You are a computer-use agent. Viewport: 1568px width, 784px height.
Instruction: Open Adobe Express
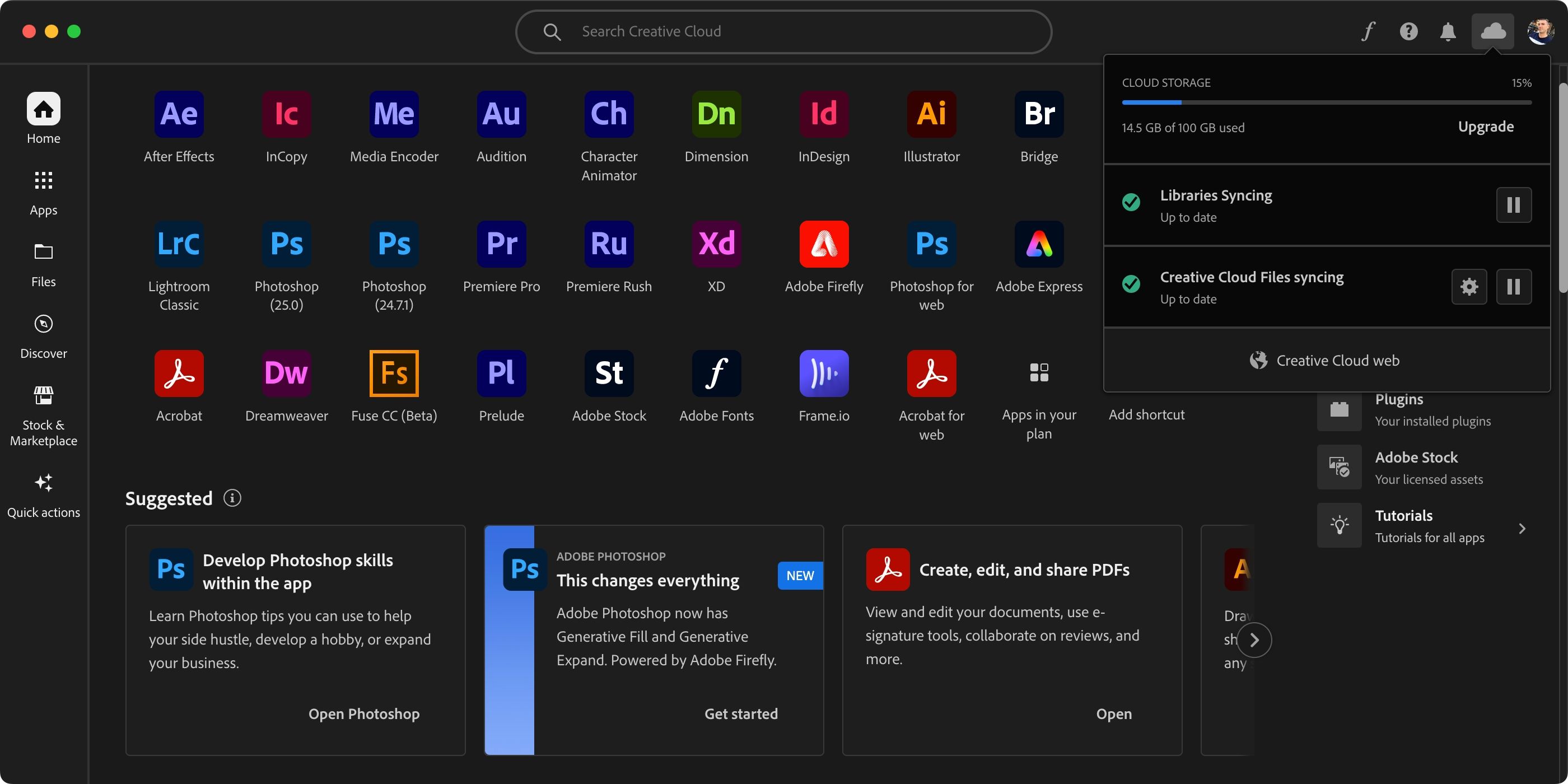(x=1038, y=244)
